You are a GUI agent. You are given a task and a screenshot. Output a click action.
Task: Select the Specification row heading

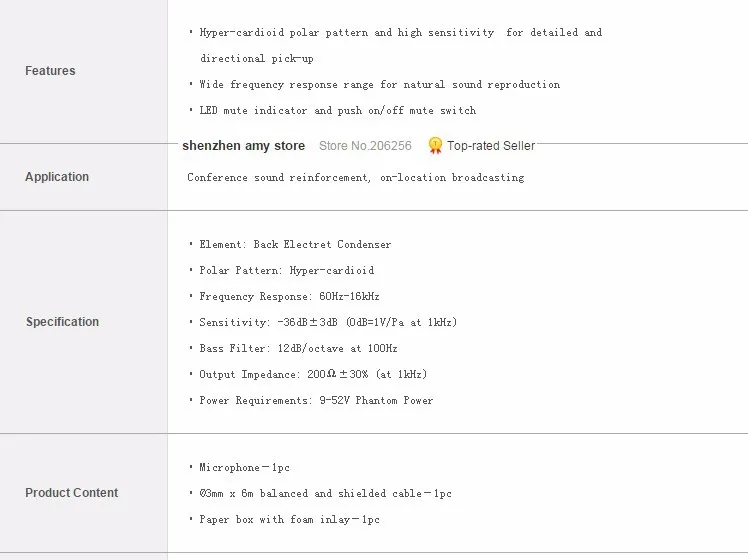coord(62,321)
